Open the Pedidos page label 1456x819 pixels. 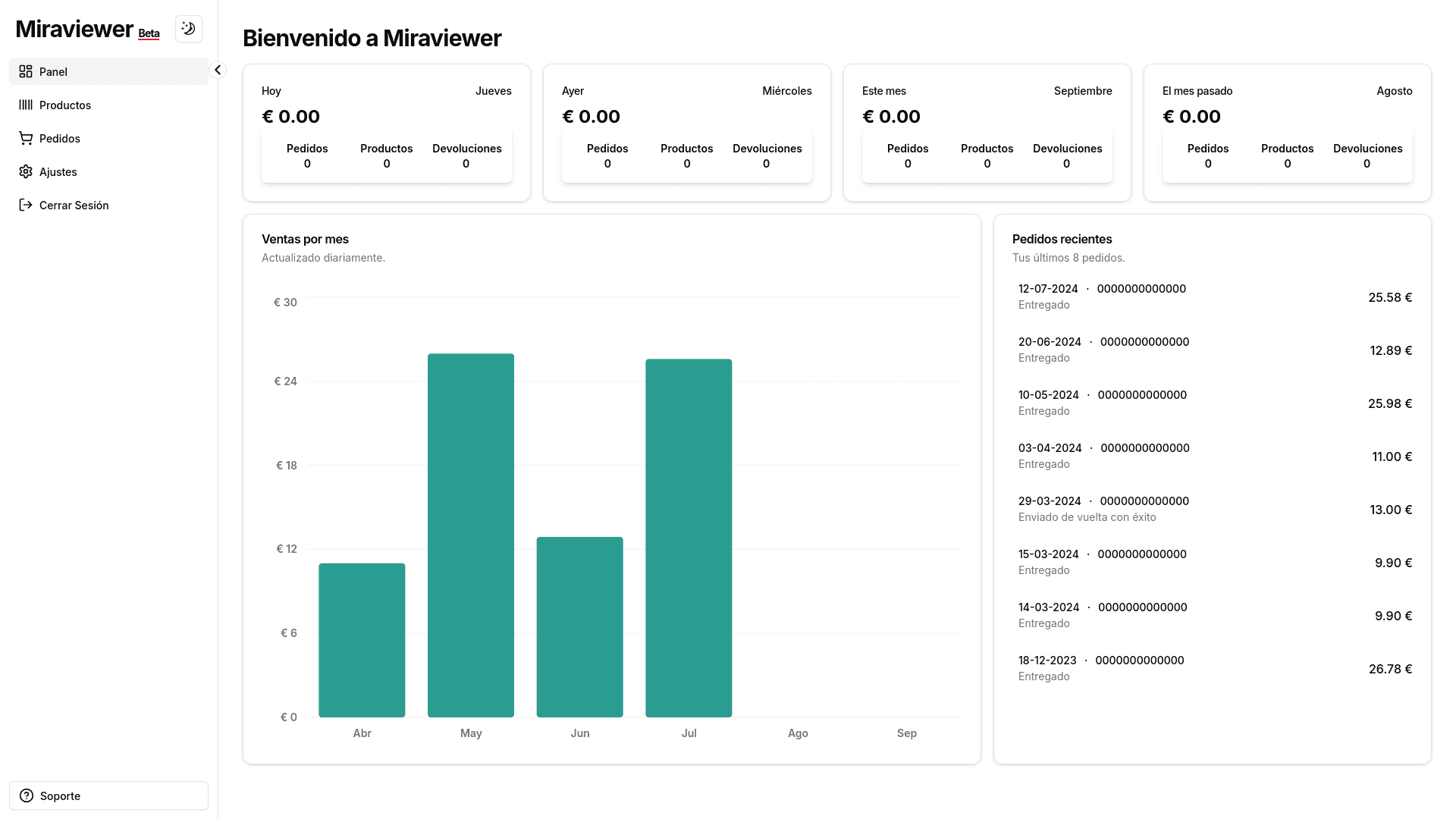(60, 139)
